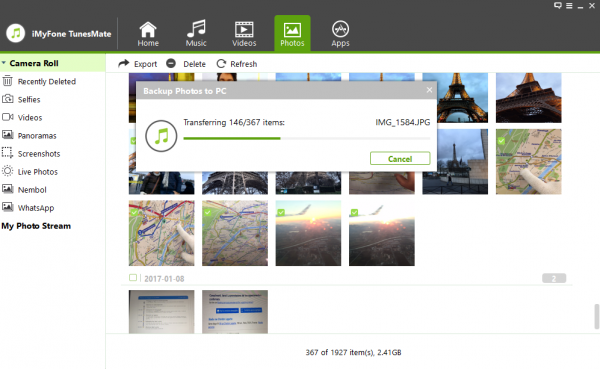Open the Home section

point(148,34)
